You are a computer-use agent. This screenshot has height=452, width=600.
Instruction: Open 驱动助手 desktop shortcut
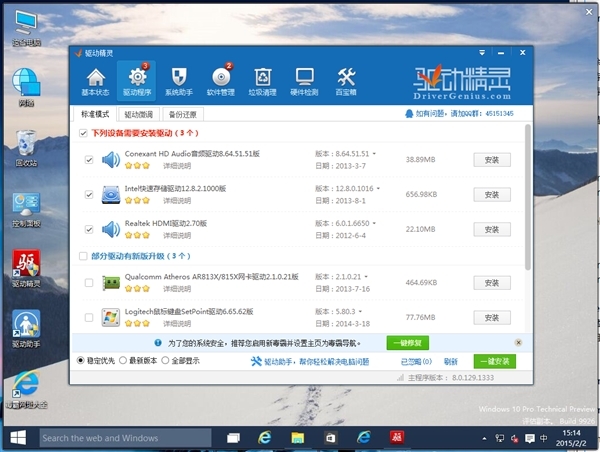[26, 329]
